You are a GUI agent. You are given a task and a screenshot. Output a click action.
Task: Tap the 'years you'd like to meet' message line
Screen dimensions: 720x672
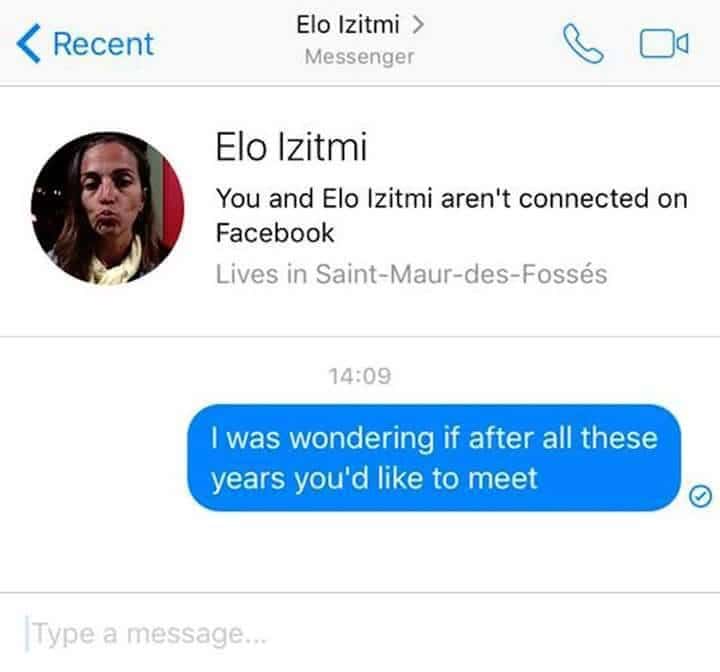click(374, 479)
